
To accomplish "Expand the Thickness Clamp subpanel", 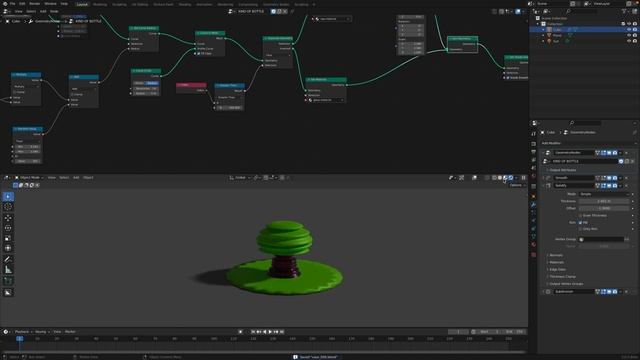I will [x=562, y=276].
